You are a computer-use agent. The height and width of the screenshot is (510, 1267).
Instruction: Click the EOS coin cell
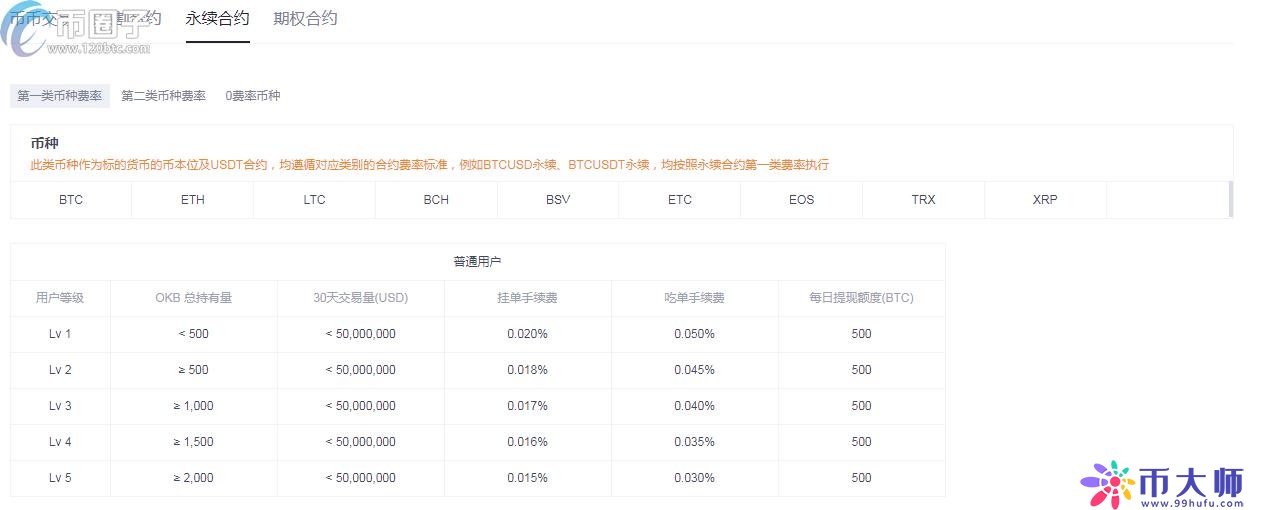(802, 200)
